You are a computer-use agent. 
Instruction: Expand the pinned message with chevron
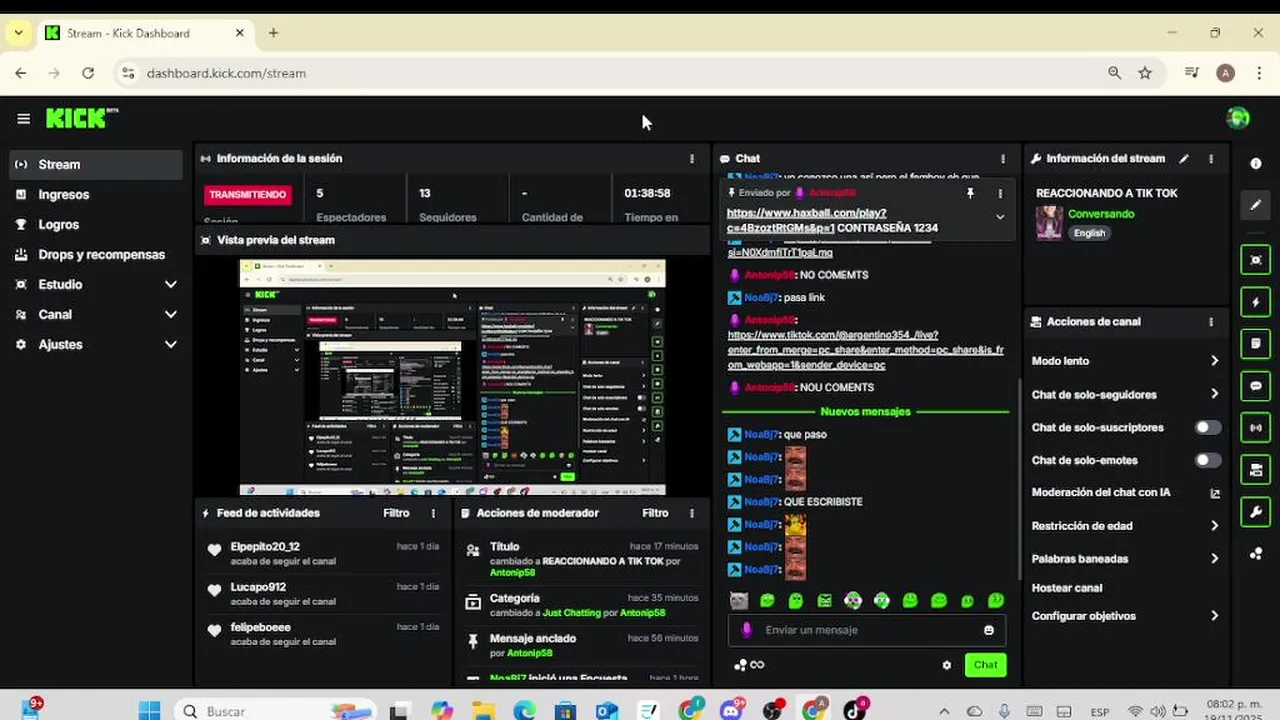(1000, 217)
